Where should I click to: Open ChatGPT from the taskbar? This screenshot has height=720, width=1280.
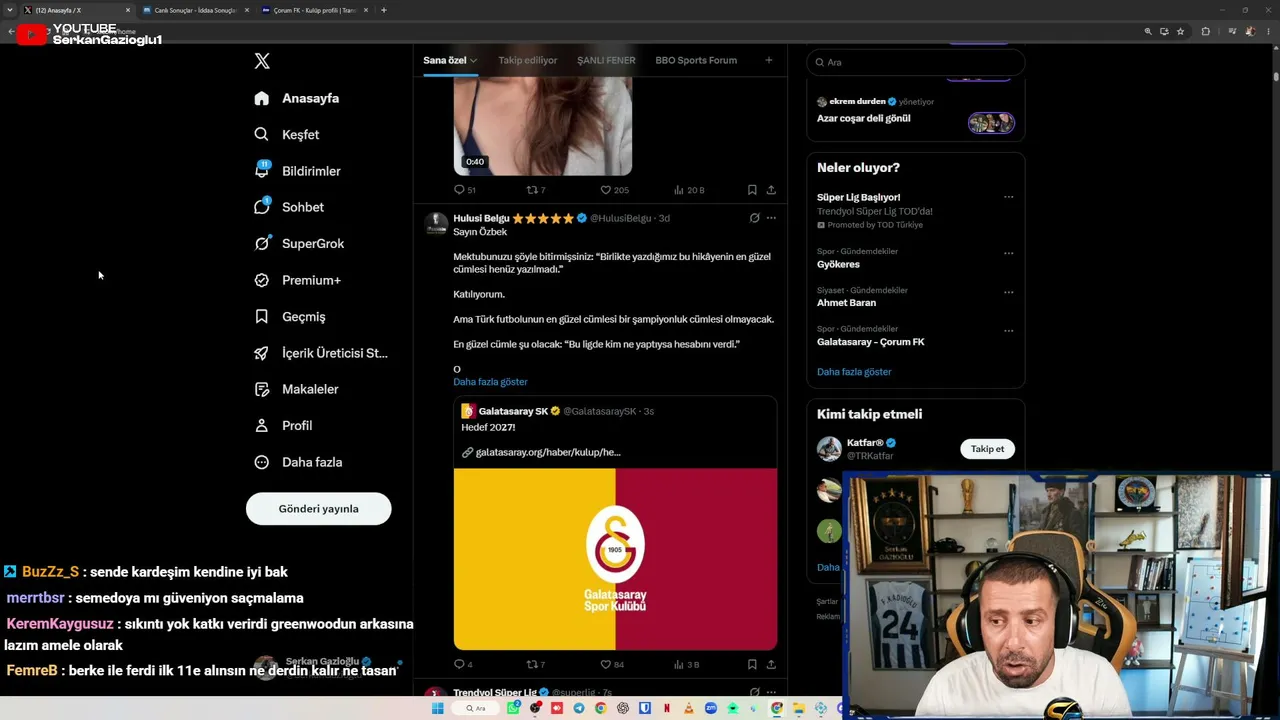pos(623,709)
